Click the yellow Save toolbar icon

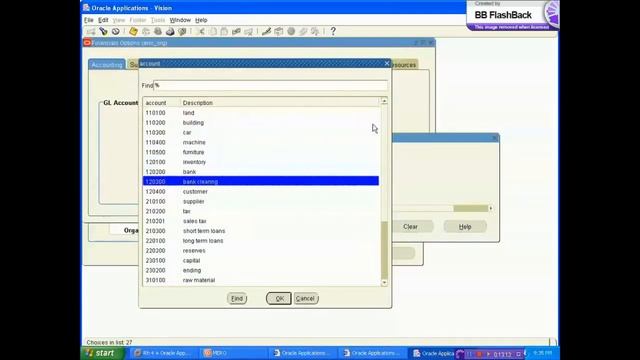click(x=133, y=31)
